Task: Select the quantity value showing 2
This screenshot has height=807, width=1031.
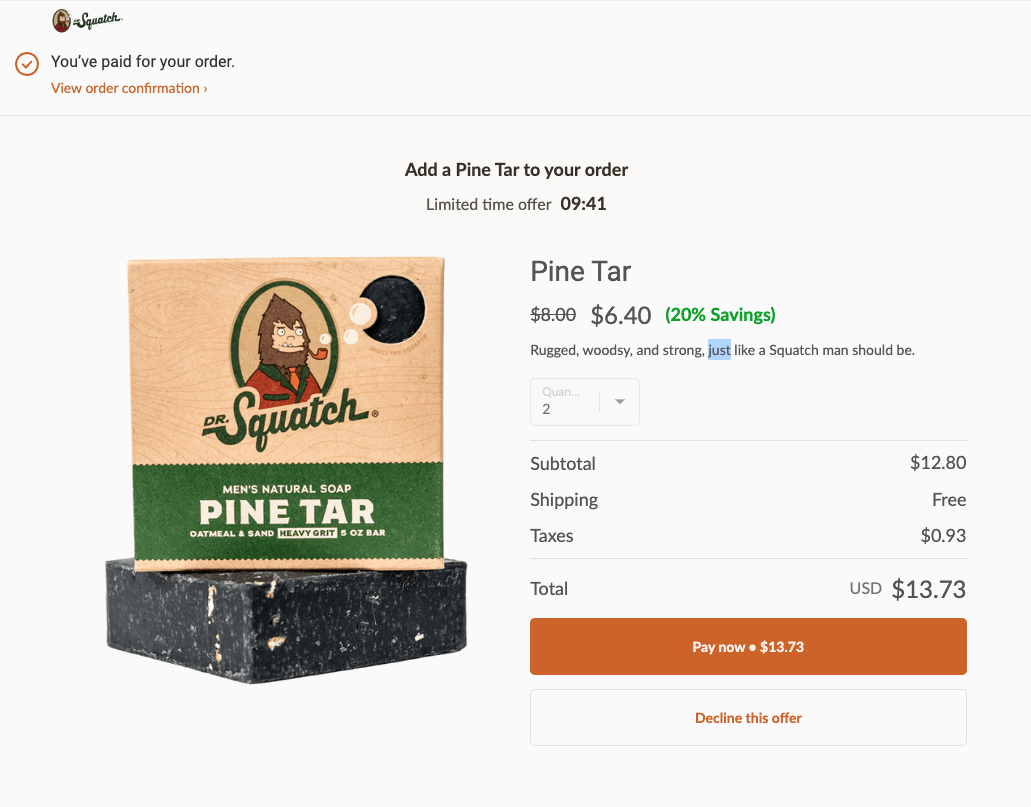Action: 547,409
